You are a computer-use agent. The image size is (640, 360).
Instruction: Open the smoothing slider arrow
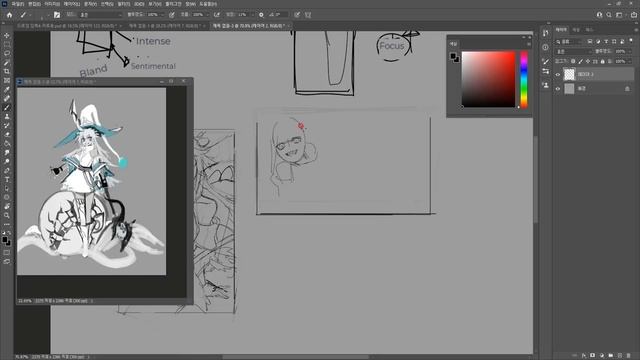click(x=252, y=15)
